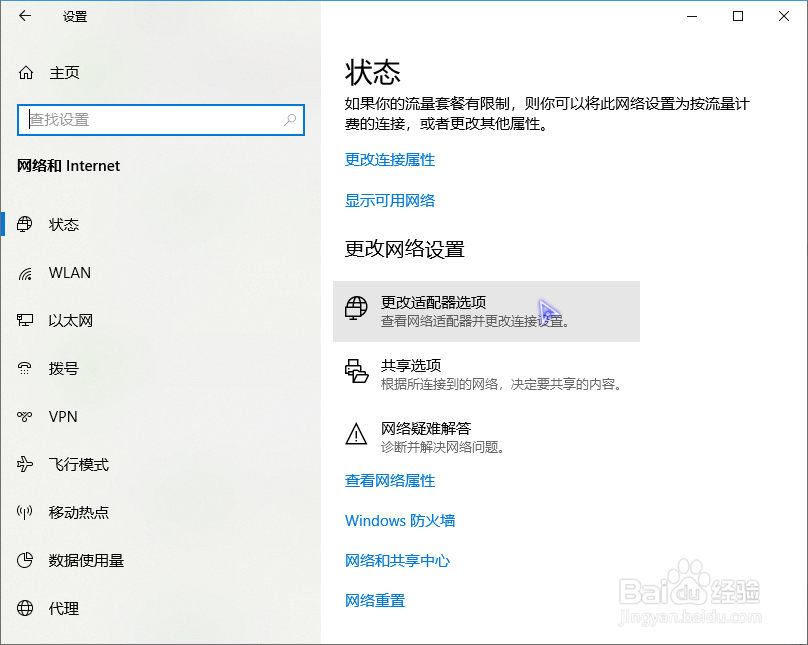Select the 以太网 monitor icon
Viewport: 808px width, 645px height.
(x=25, y=320)
